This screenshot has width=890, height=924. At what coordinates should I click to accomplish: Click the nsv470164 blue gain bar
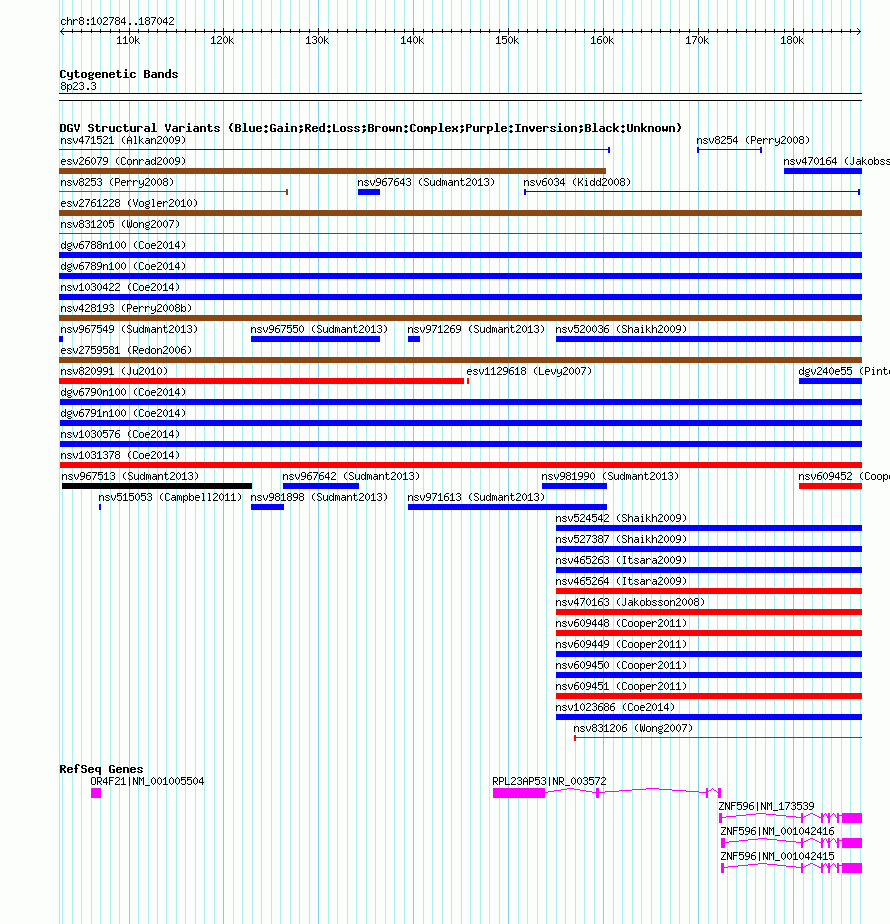tap(823, 171)
